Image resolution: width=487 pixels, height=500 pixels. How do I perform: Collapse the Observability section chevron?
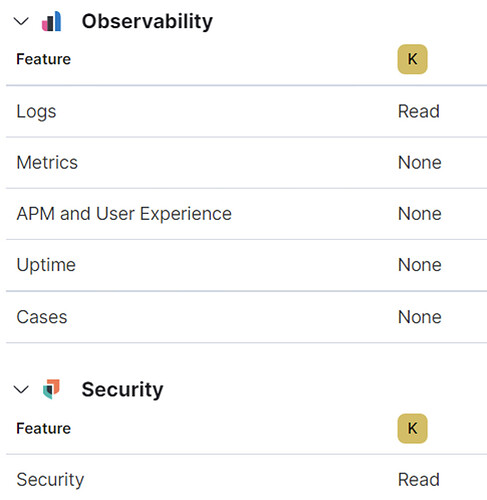coord(21,21)
